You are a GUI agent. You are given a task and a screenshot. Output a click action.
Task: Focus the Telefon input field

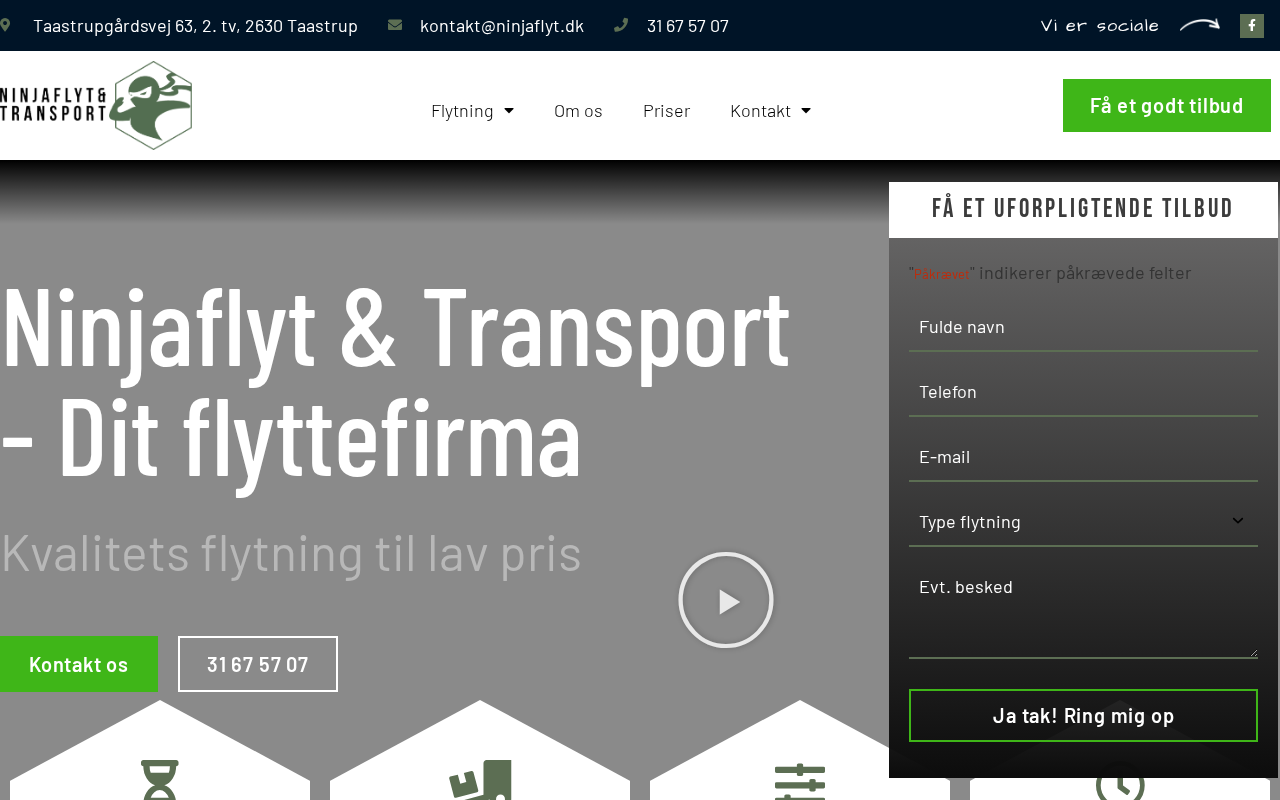(x=1083, y=392)
